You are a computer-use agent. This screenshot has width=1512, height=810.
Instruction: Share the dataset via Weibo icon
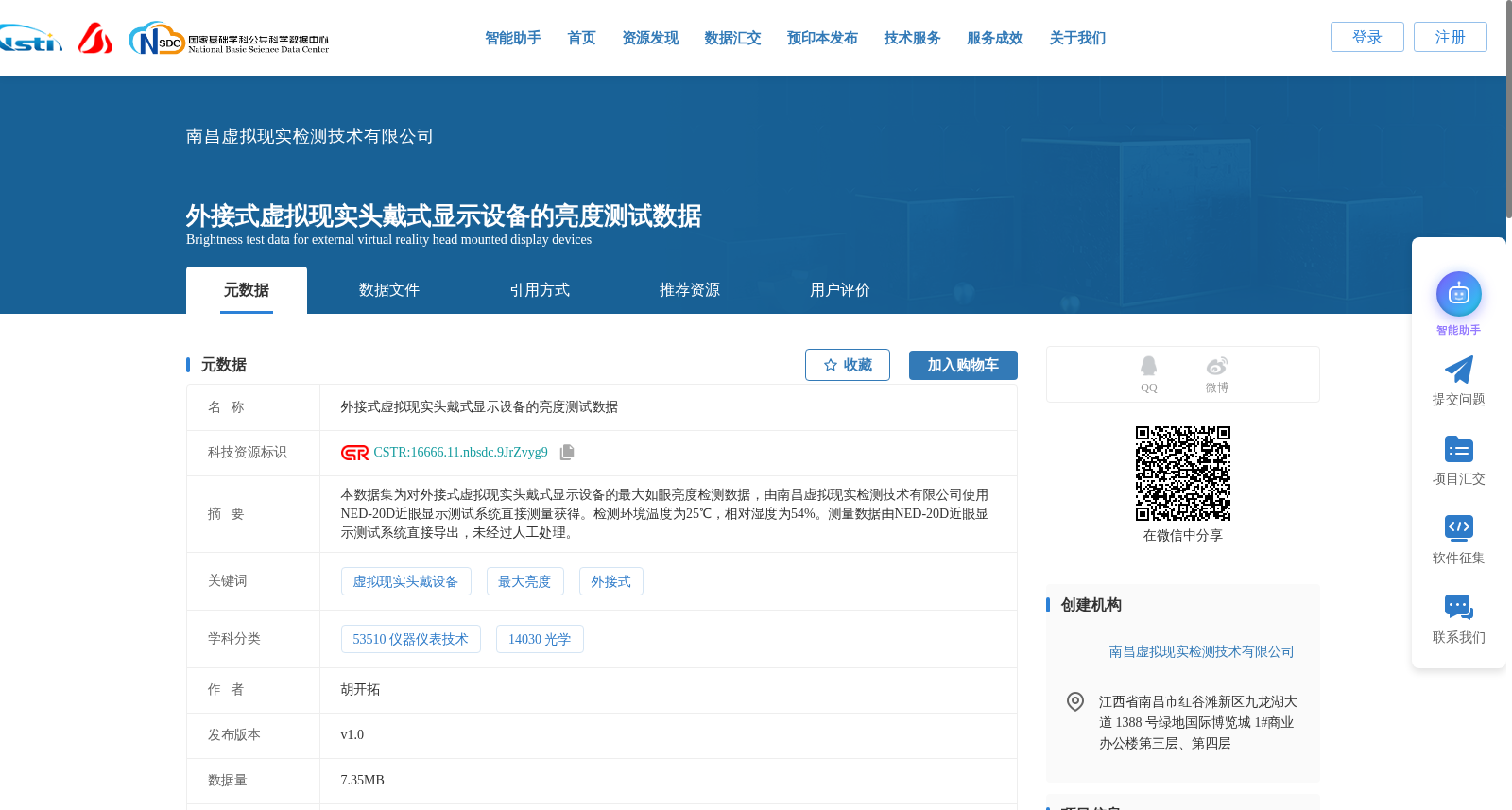click(1217, 367)
